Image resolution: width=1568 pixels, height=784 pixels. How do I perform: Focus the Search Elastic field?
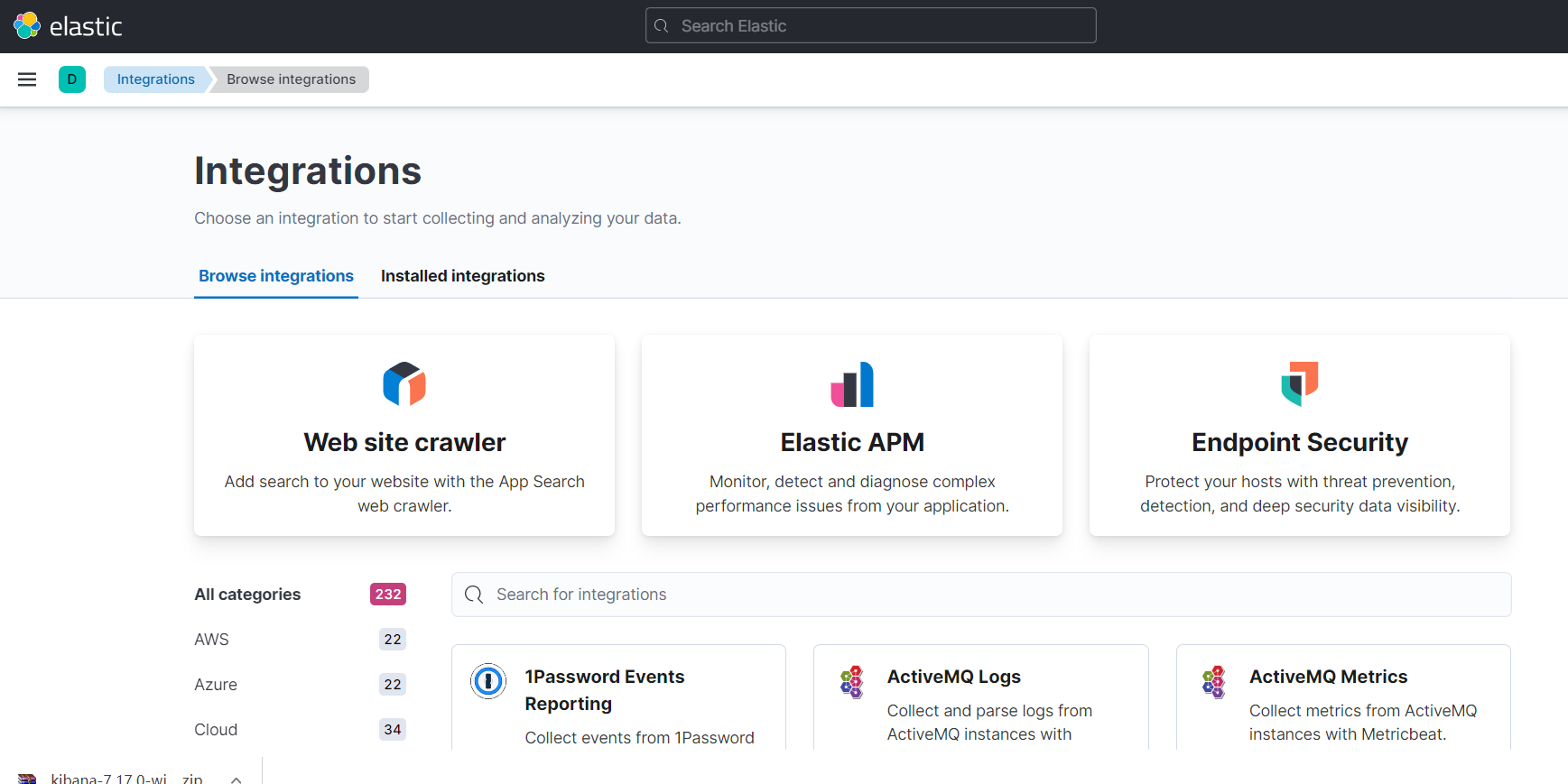tap(871, 26)
